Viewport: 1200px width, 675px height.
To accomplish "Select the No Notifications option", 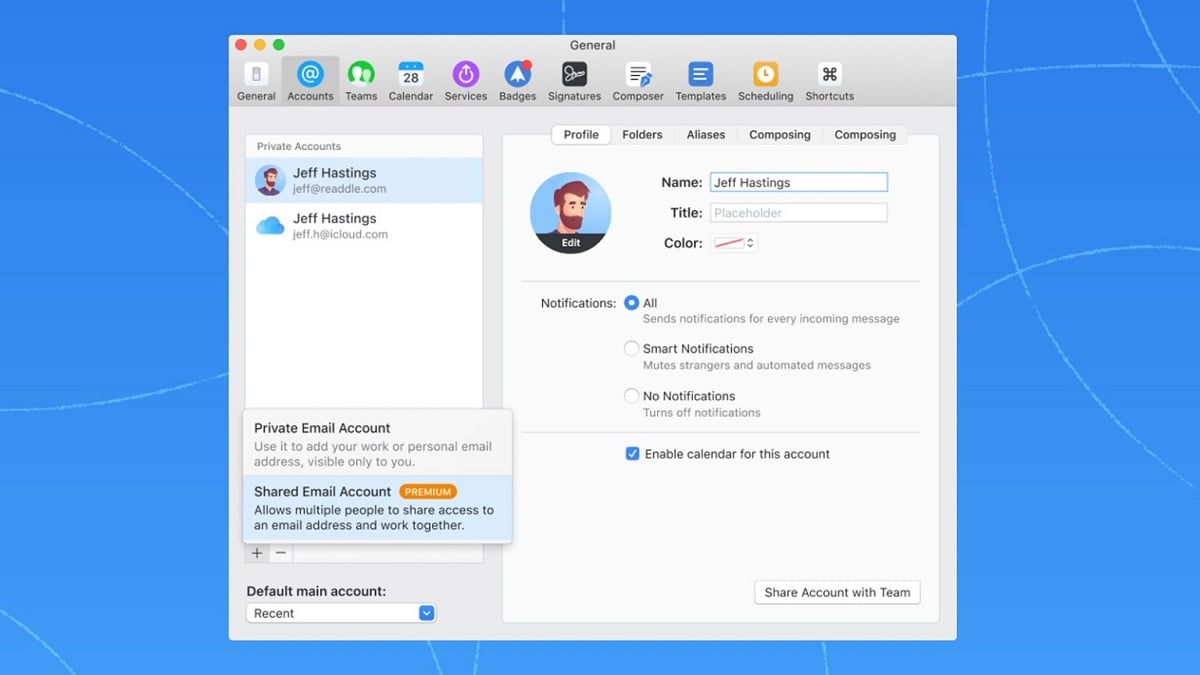I will (x=631, y=396).
